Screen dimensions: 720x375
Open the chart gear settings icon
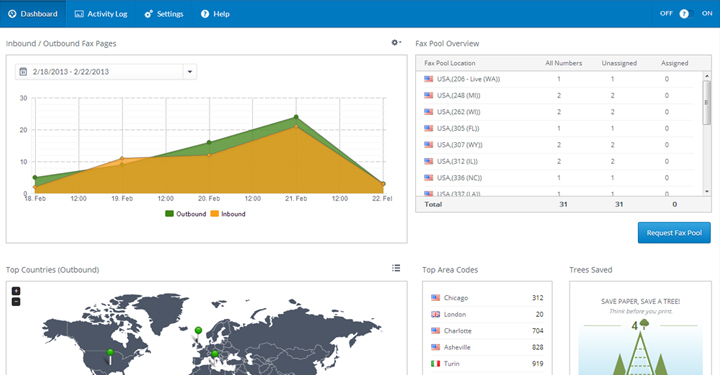coord(396,43)
